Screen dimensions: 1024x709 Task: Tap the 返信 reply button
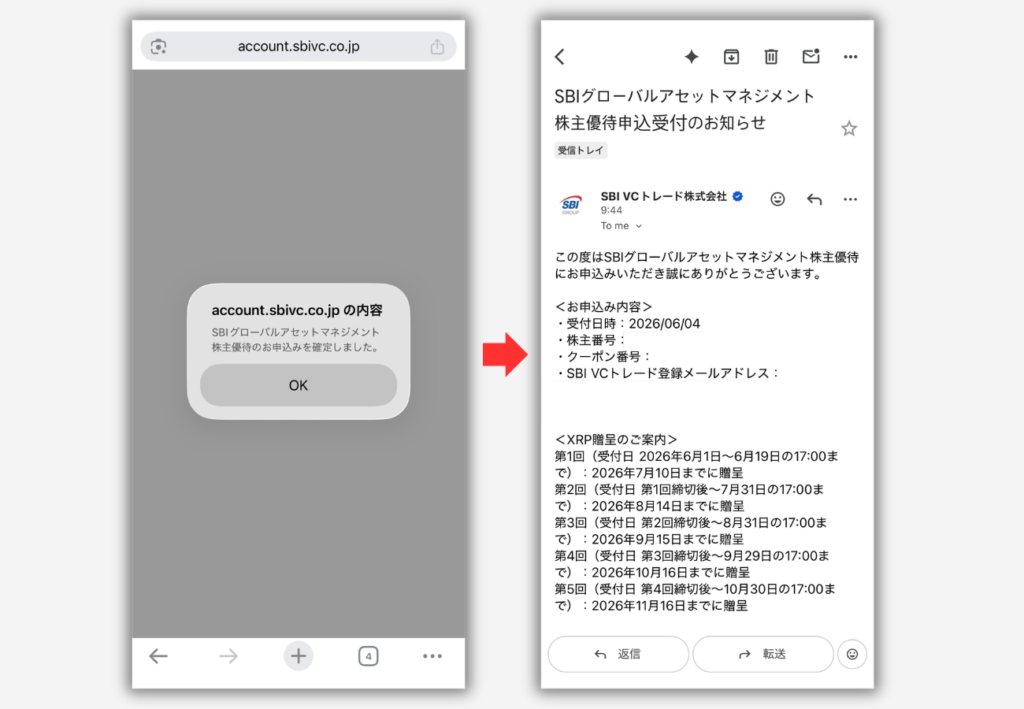(618, 654)
